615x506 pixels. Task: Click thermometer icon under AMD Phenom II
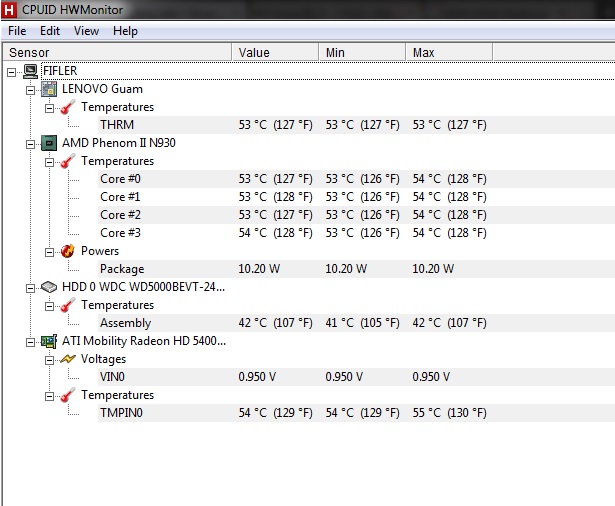click(68, 161)
